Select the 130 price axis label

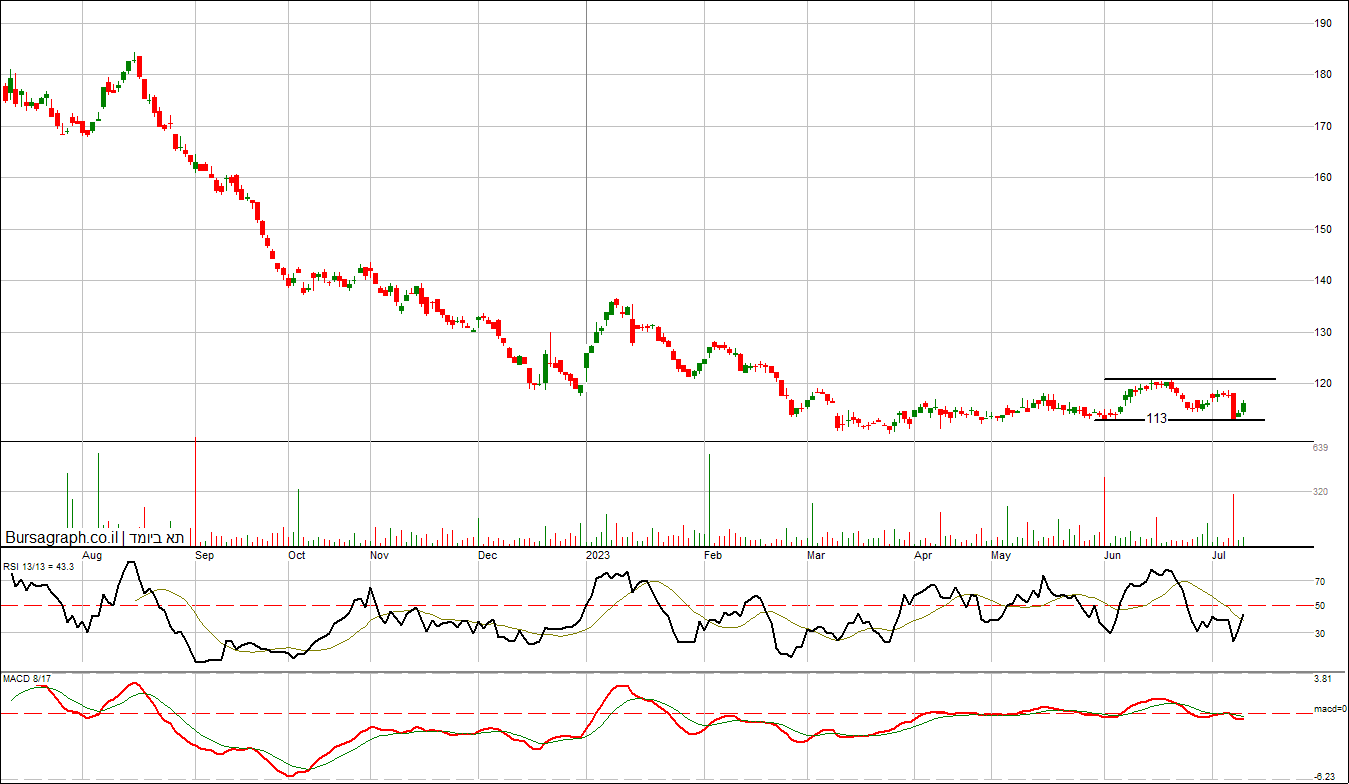point(1323,332)
